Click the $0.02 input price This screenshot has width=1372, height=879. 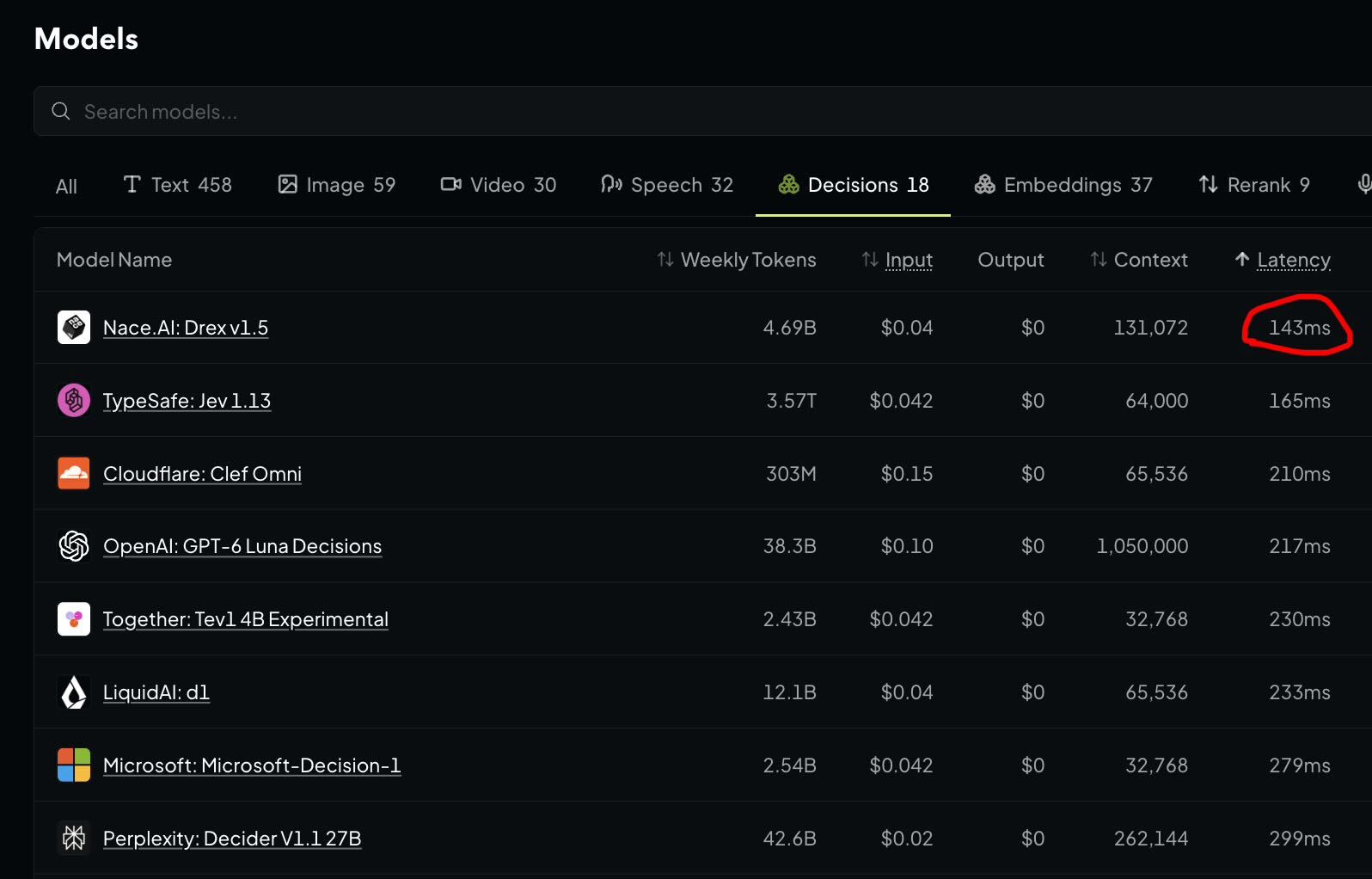(907, 839)
